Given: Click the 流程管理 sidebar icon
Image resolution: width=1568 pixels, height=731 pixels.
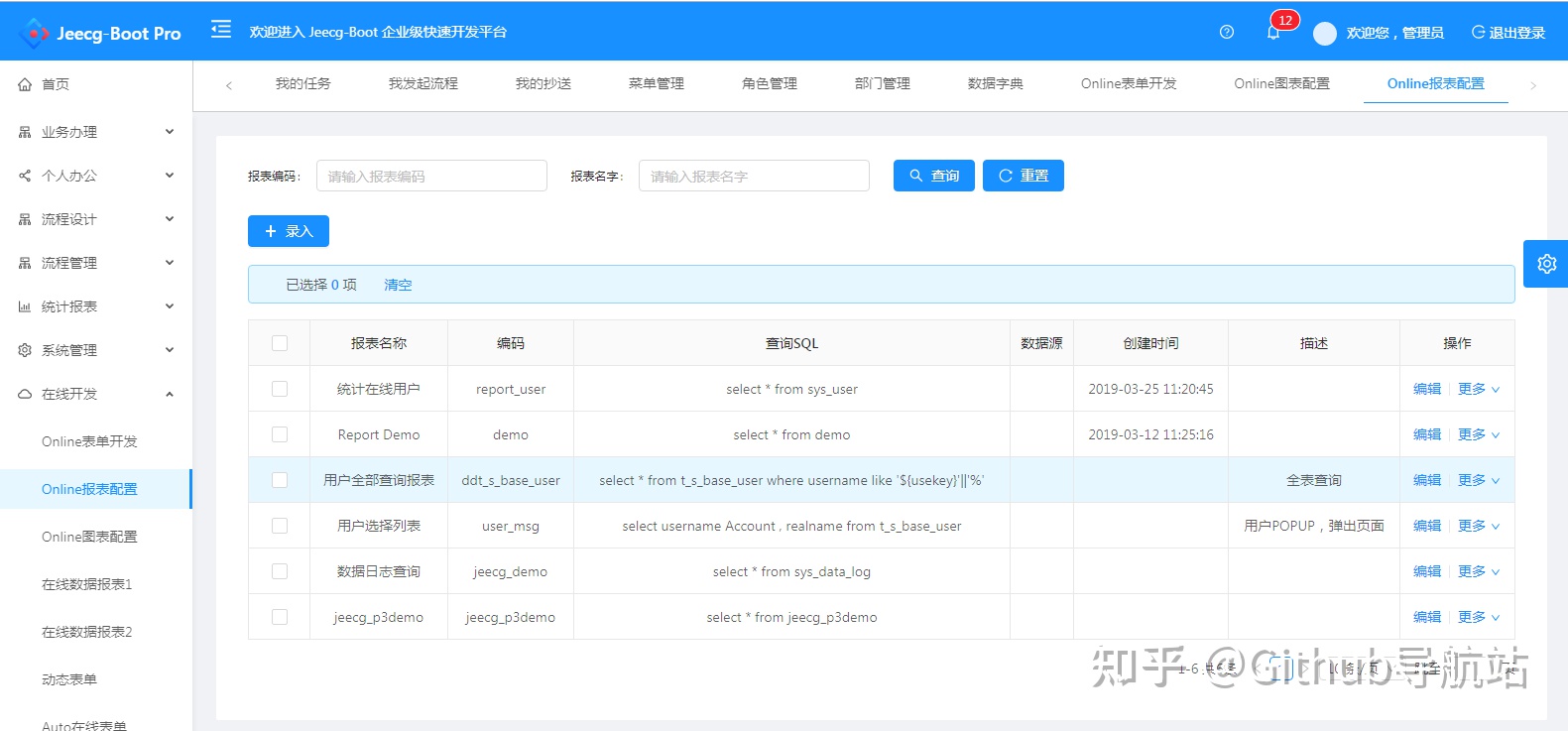Looking at the screenshot, I should 25,263.
